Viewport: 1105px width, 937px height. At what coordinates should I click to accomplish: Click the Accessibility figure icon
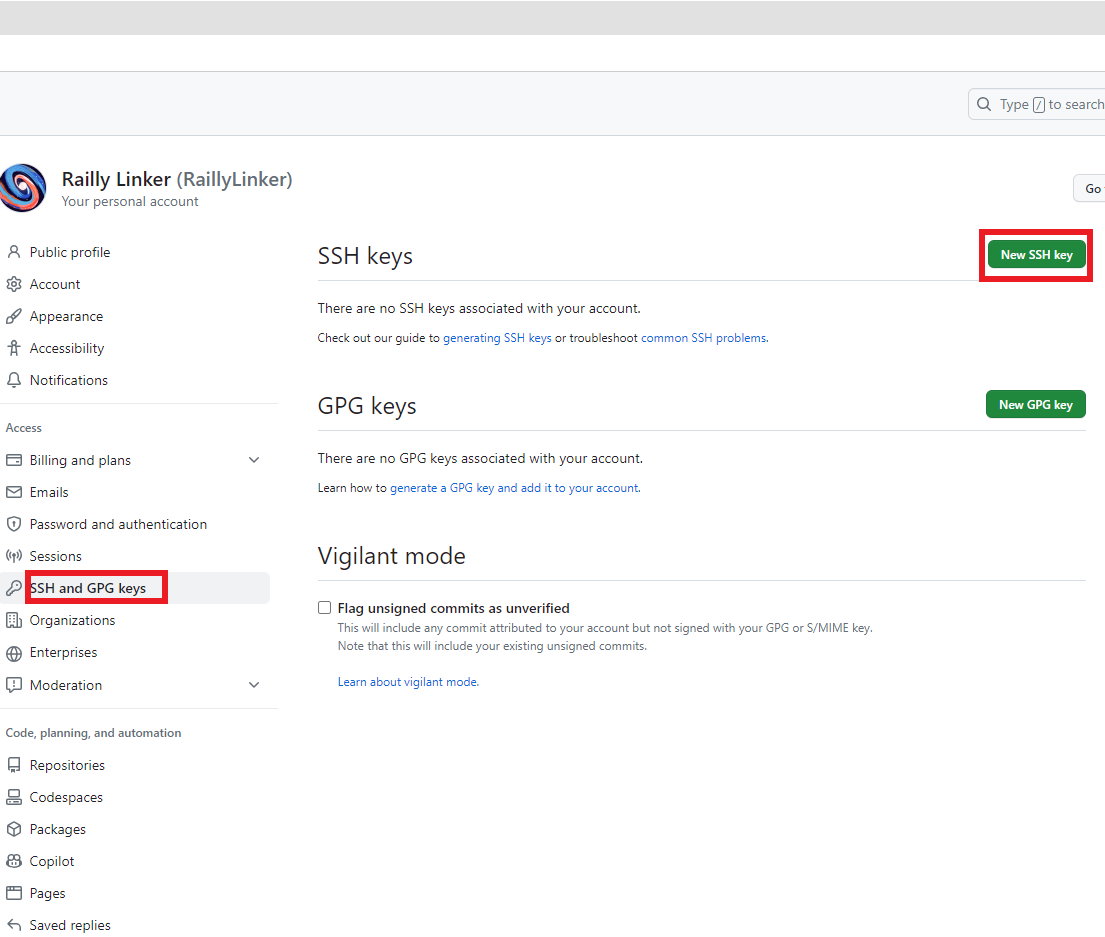[14, 348]
